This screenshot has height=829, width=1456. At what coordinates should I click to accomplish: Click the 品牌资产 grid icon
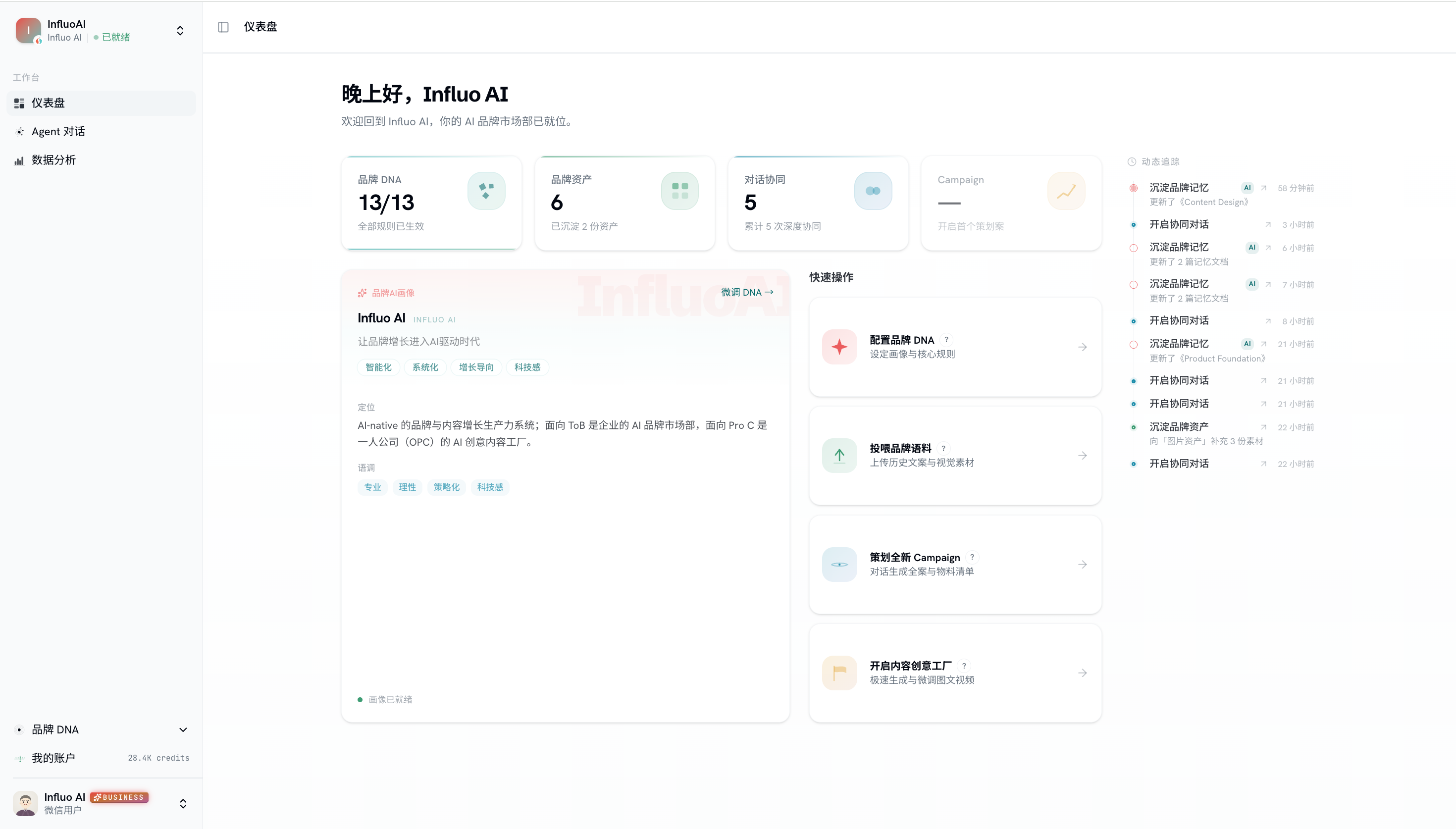[x=679, y=191]
